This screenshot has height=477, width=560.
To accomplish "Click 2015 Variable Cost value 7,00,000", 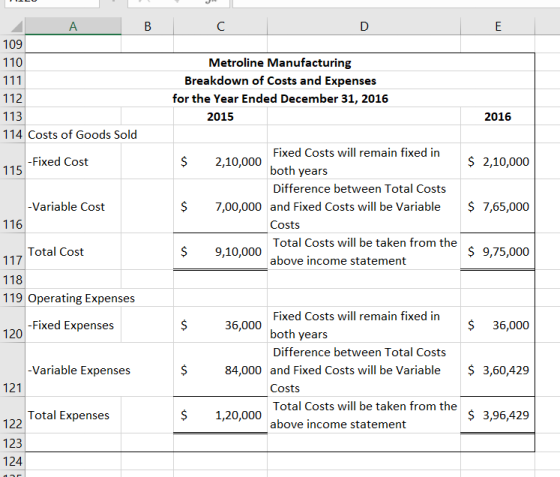I will click(220, 206).
